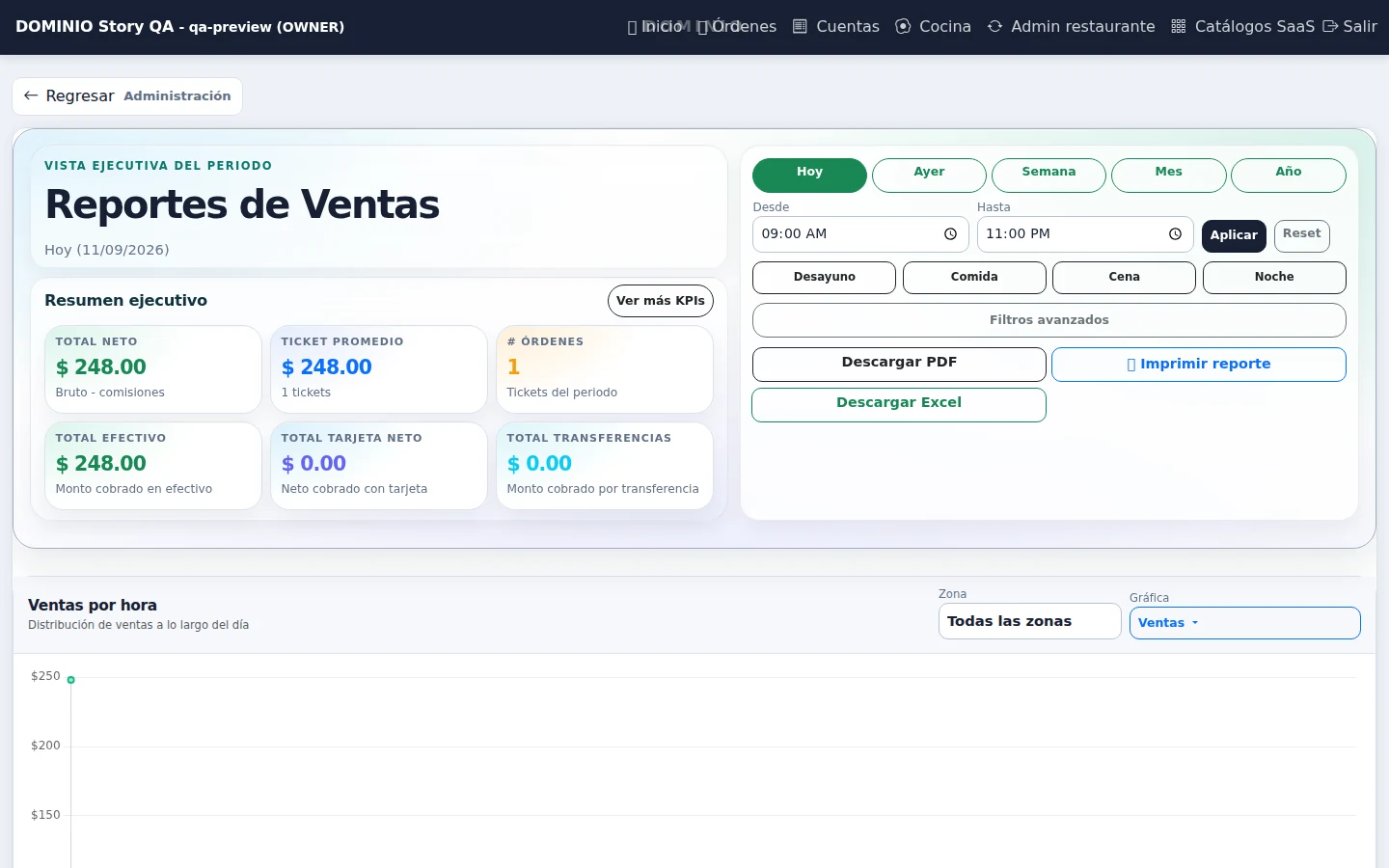Expand more KPIs with Ver más KPIs

[661, 301]
